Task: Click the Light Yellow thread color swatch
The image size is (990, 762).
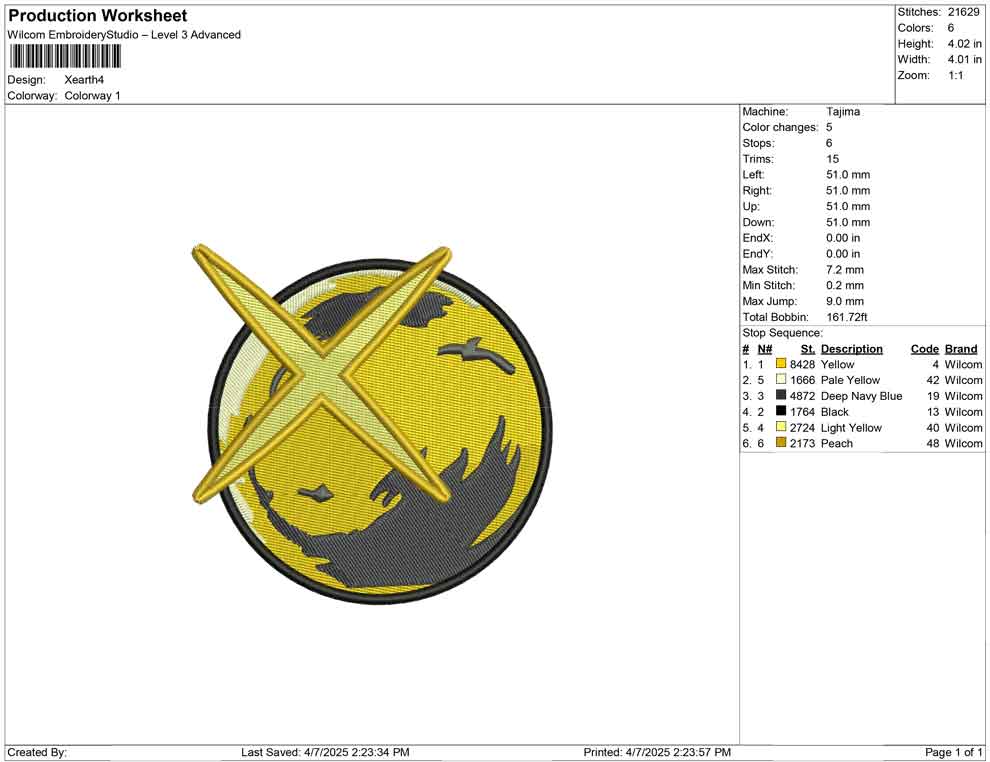Action: [x=781, y=427]
